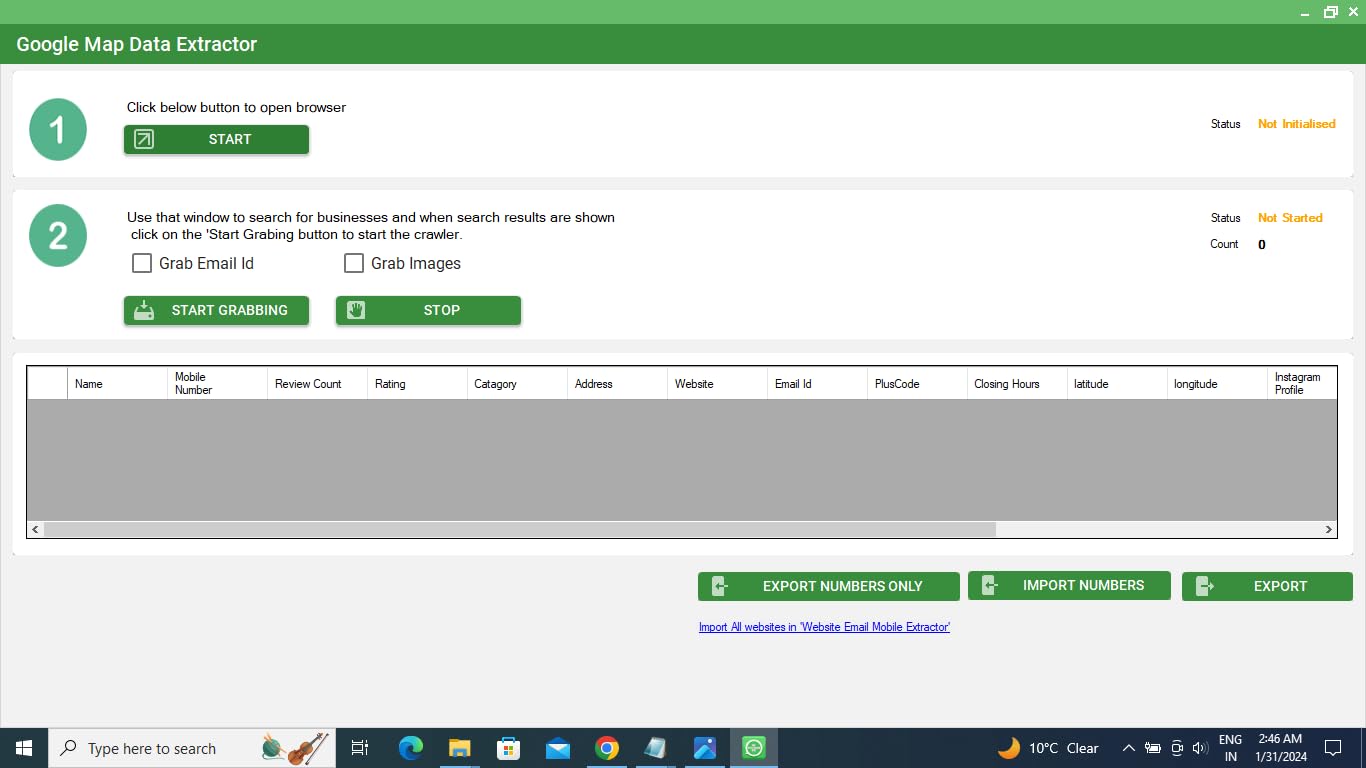Close the Google Map Data Extractor window
This screenshot has height=768, width=1366.
pyautogui.click(x=1354, y=12)
